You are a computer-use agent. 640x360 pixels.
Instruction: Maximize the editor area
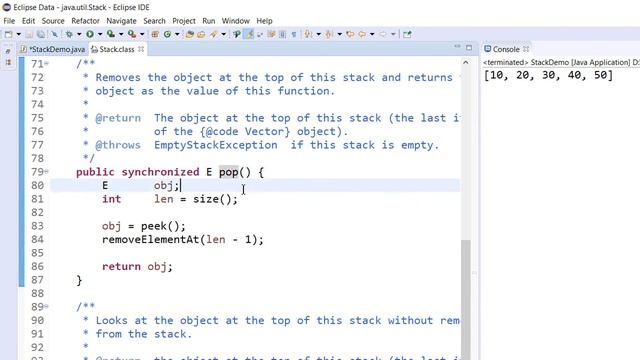tap(469, 48)
